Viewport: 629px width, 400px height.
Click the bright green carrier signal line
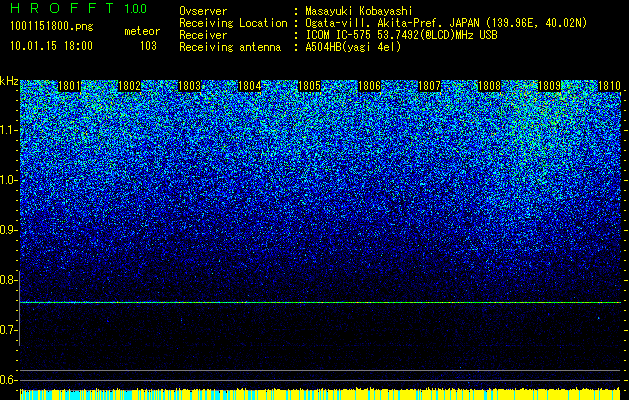pyautogui.click(x=320, y=303)
